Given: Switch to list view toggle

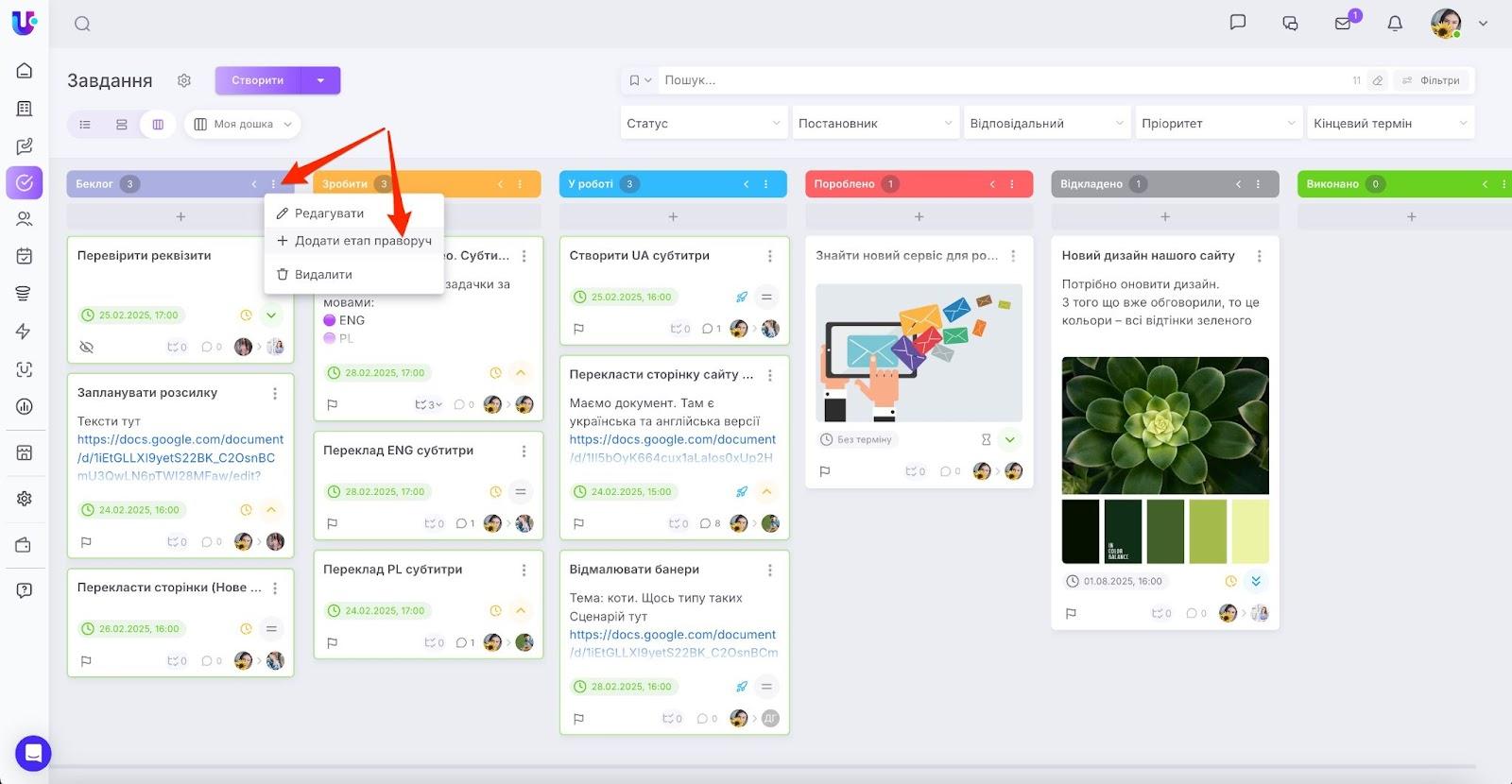Looking at the screenshot, I should pyautogui.click(x=85, y=124).
